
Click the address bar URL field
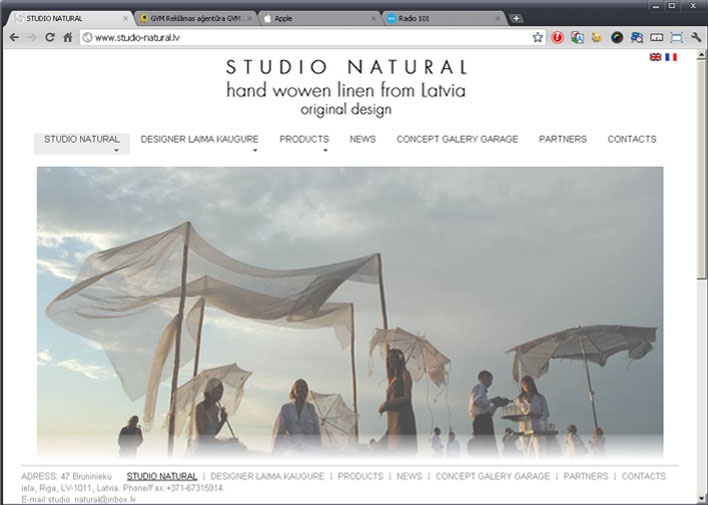[312, 37]
